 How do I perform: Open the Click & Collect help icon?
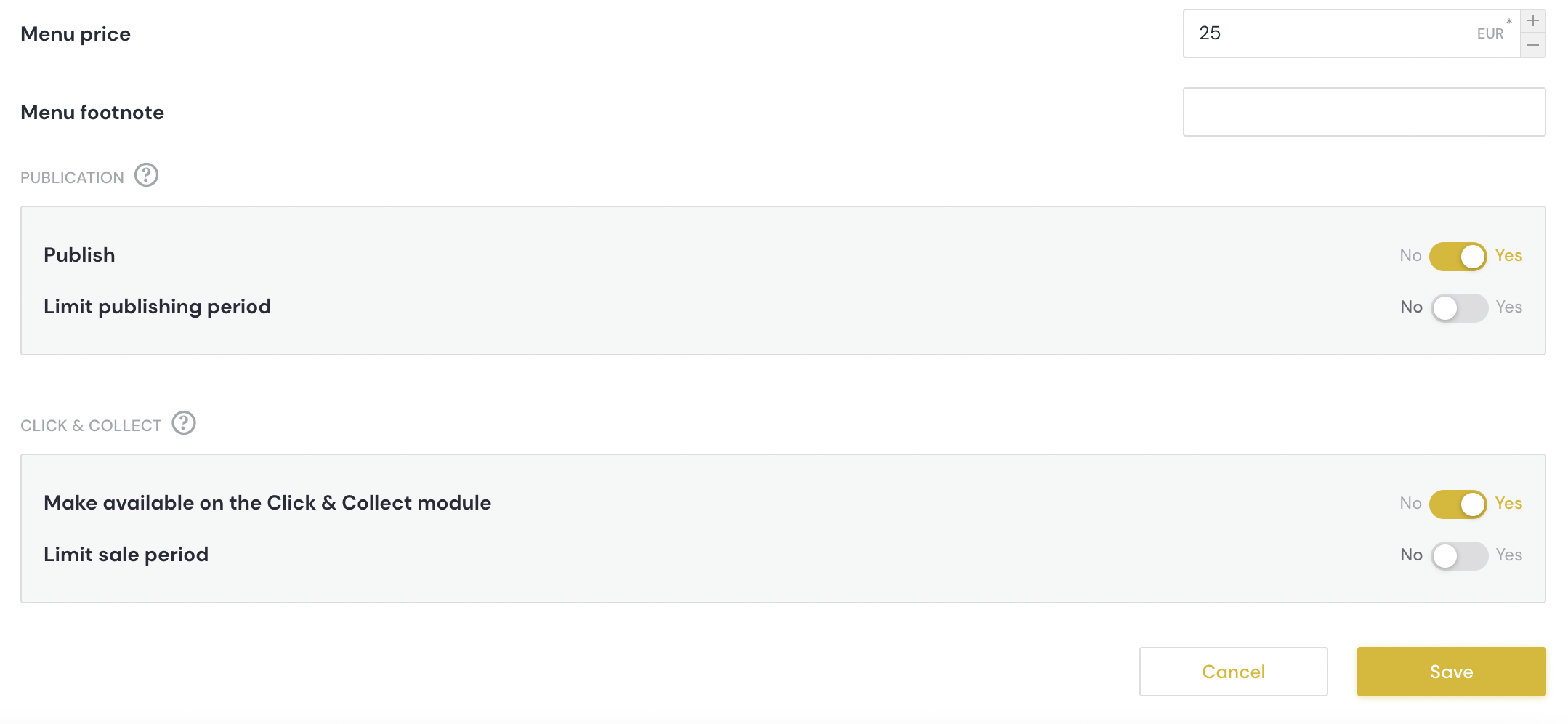(x=184, y=423)
